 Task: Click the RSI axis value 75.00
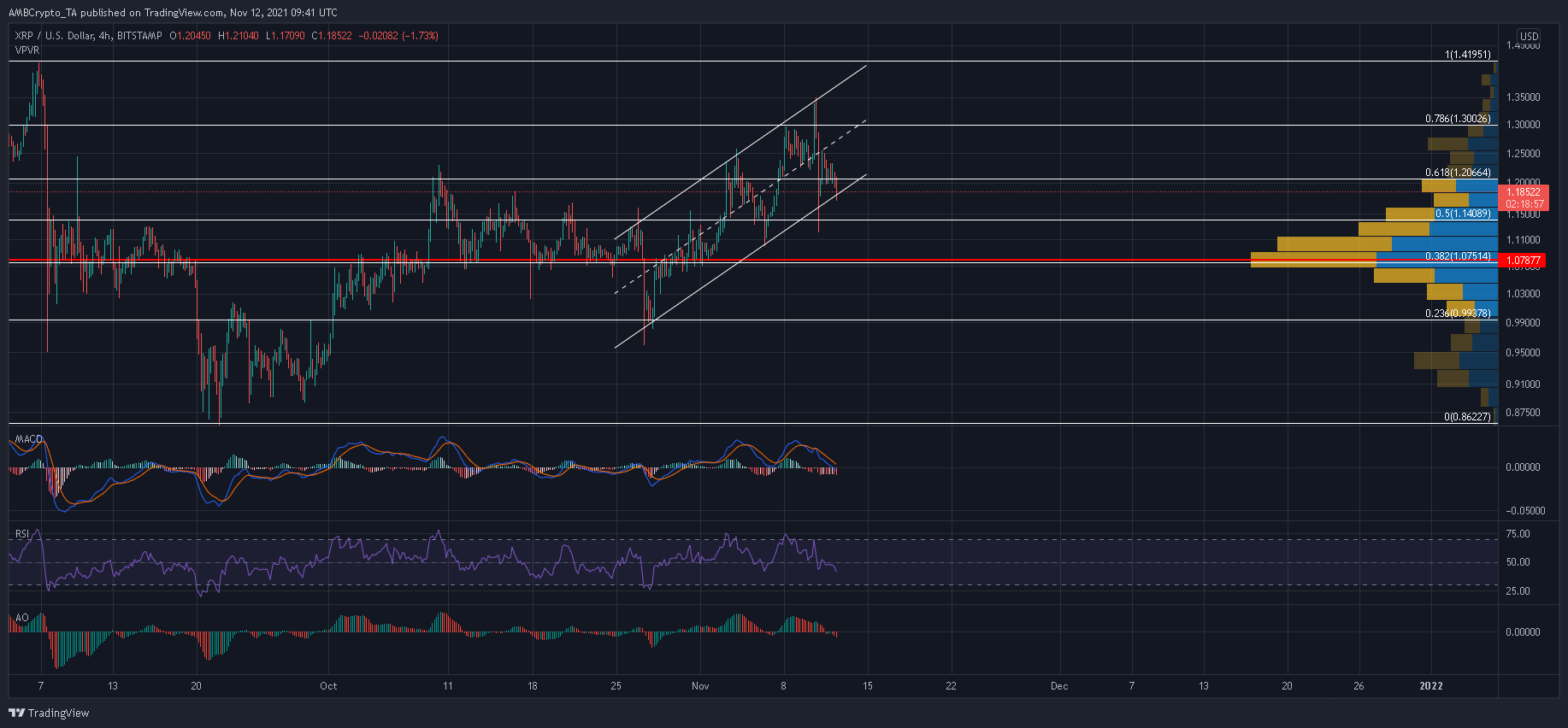click(x=1518, y=534)
